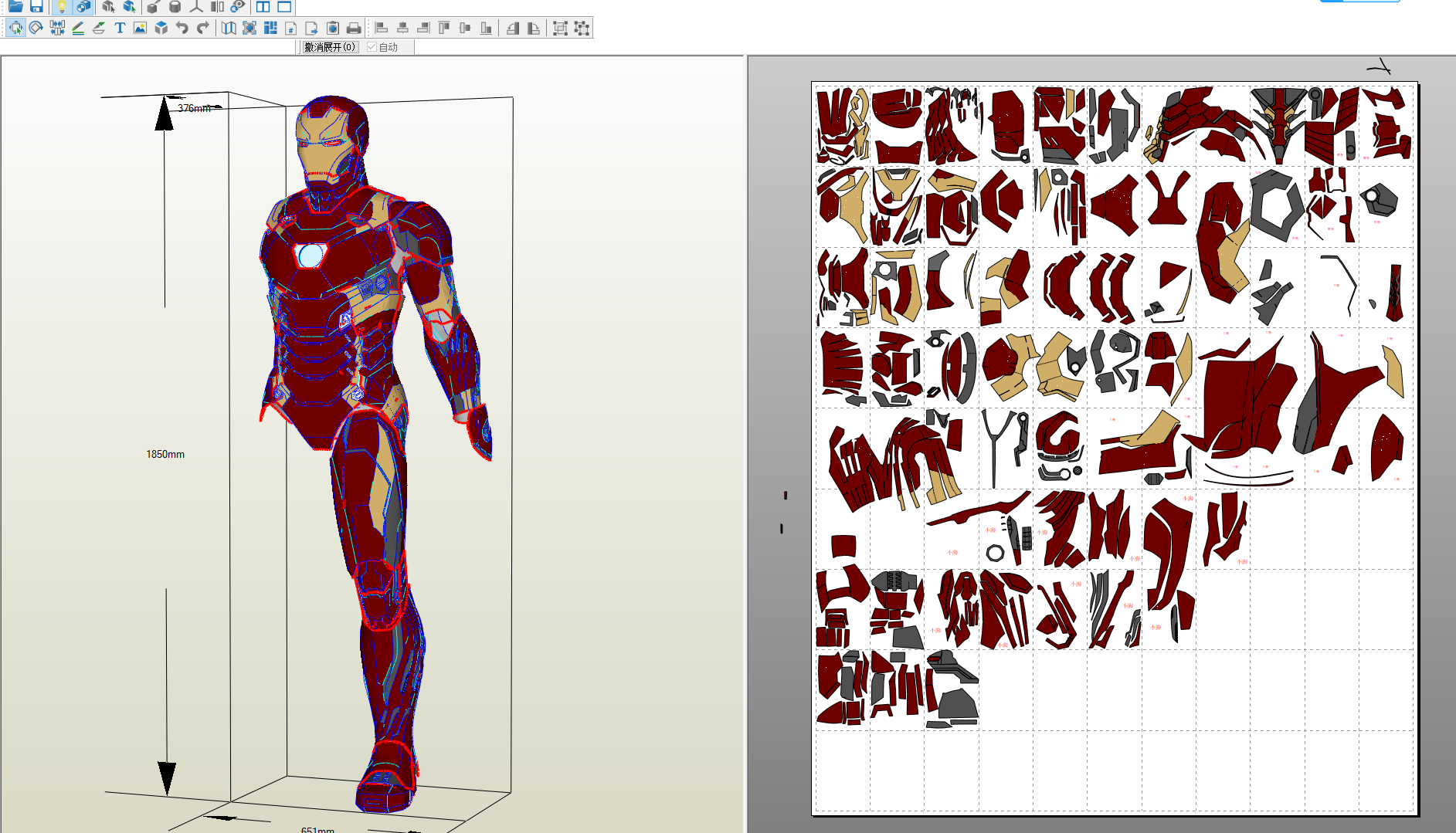Group the selected parts
1456x833 pixels.
pyautogui.click(x=561, y=29)
